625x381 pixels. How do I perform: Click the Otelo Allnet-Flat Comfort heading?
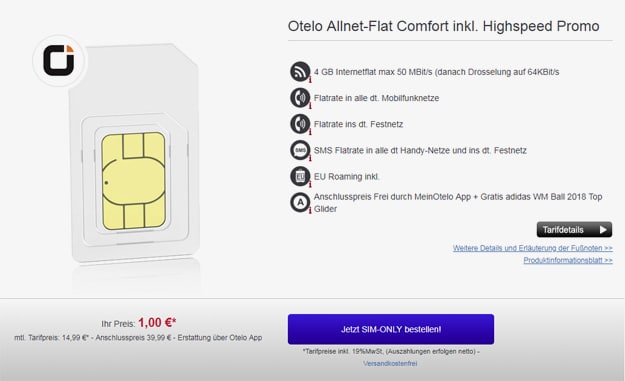coord(443,26)
